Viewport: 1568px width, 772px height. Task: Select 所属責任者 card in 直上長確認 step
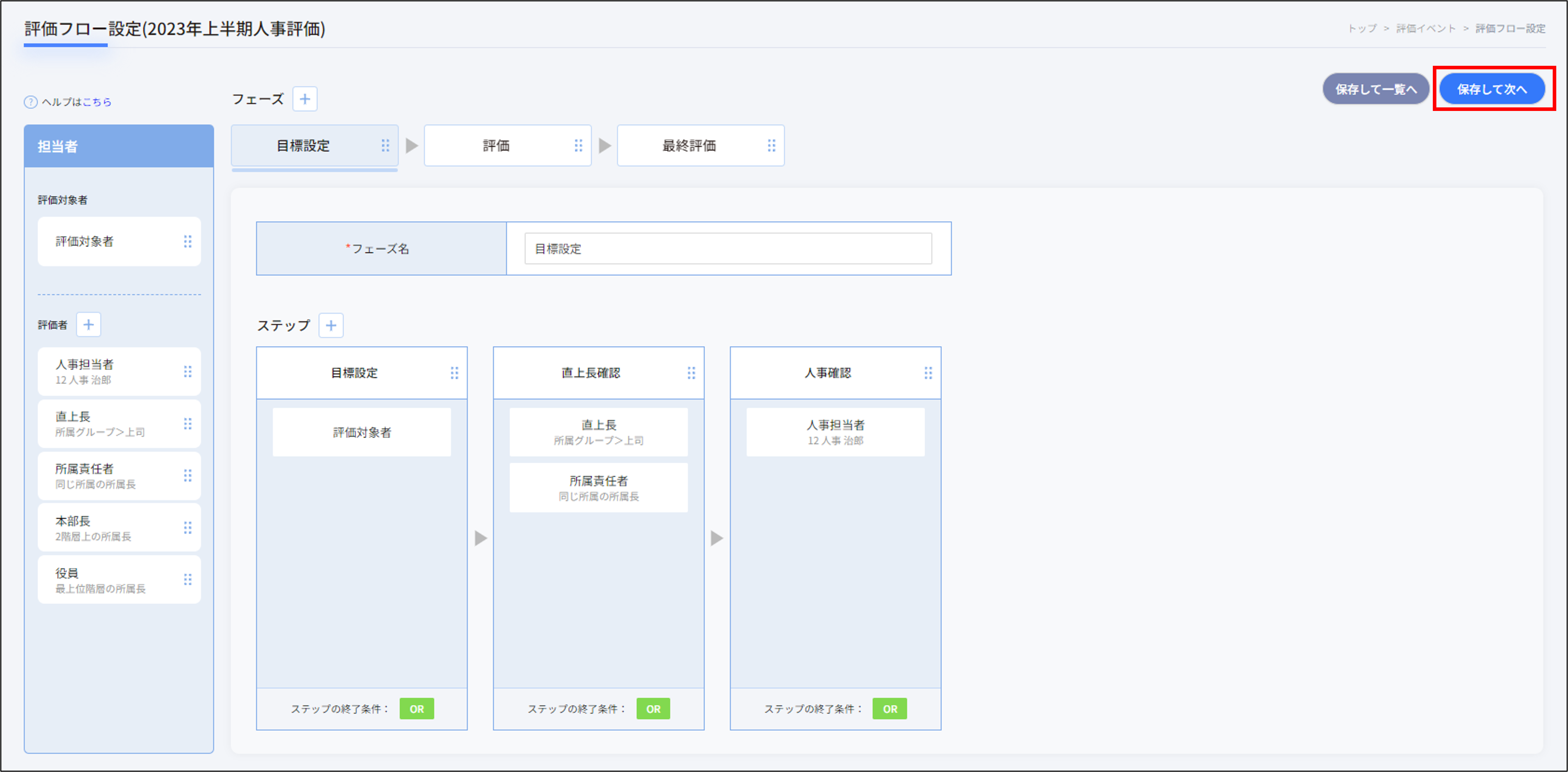pyautogui.click(x=598, y=487)
